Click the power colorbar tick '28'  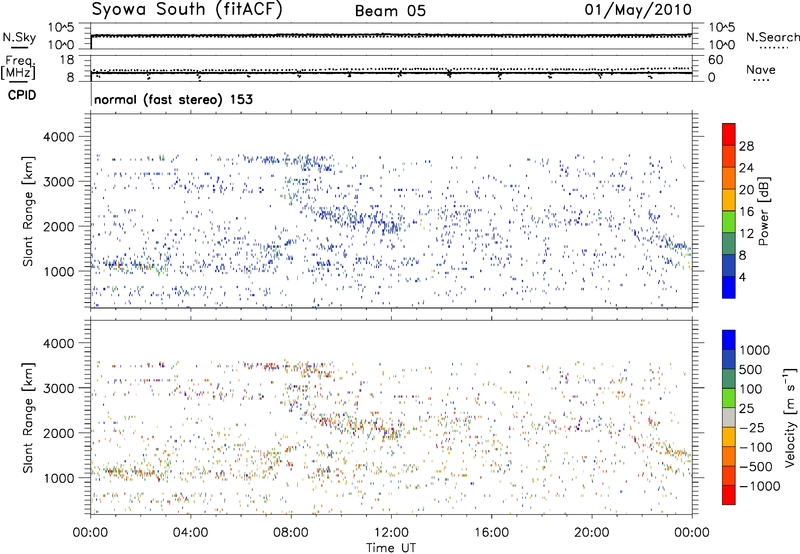coord(746,146)
